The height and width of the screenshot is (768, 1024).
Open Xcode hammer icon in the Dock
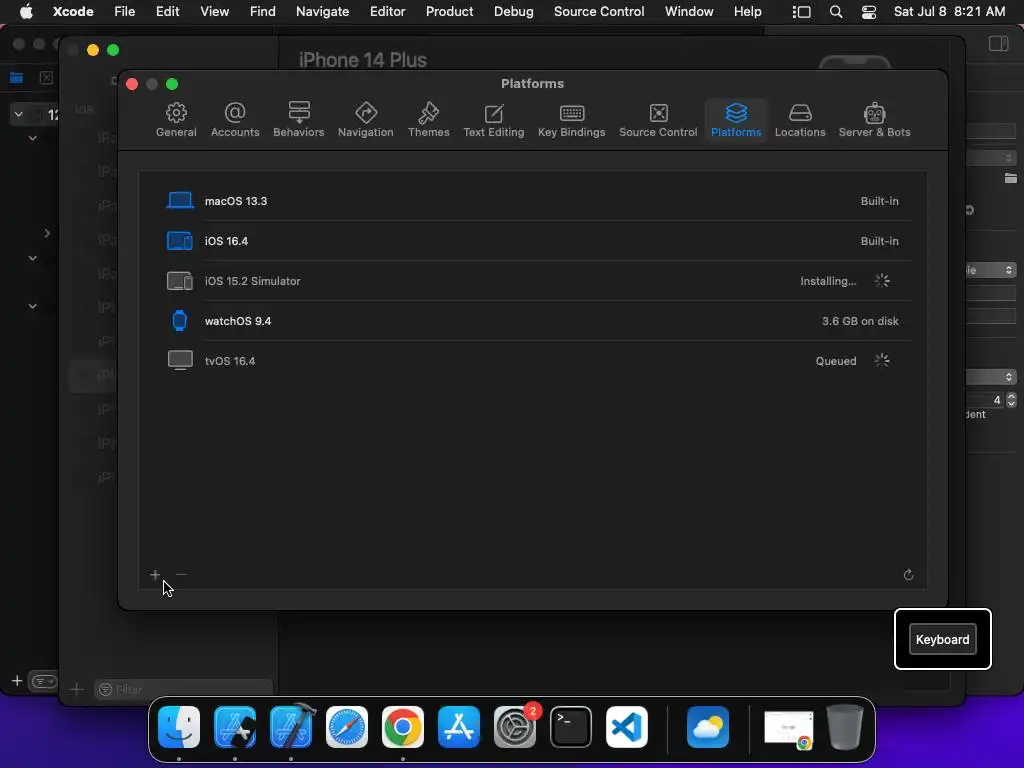291,727
